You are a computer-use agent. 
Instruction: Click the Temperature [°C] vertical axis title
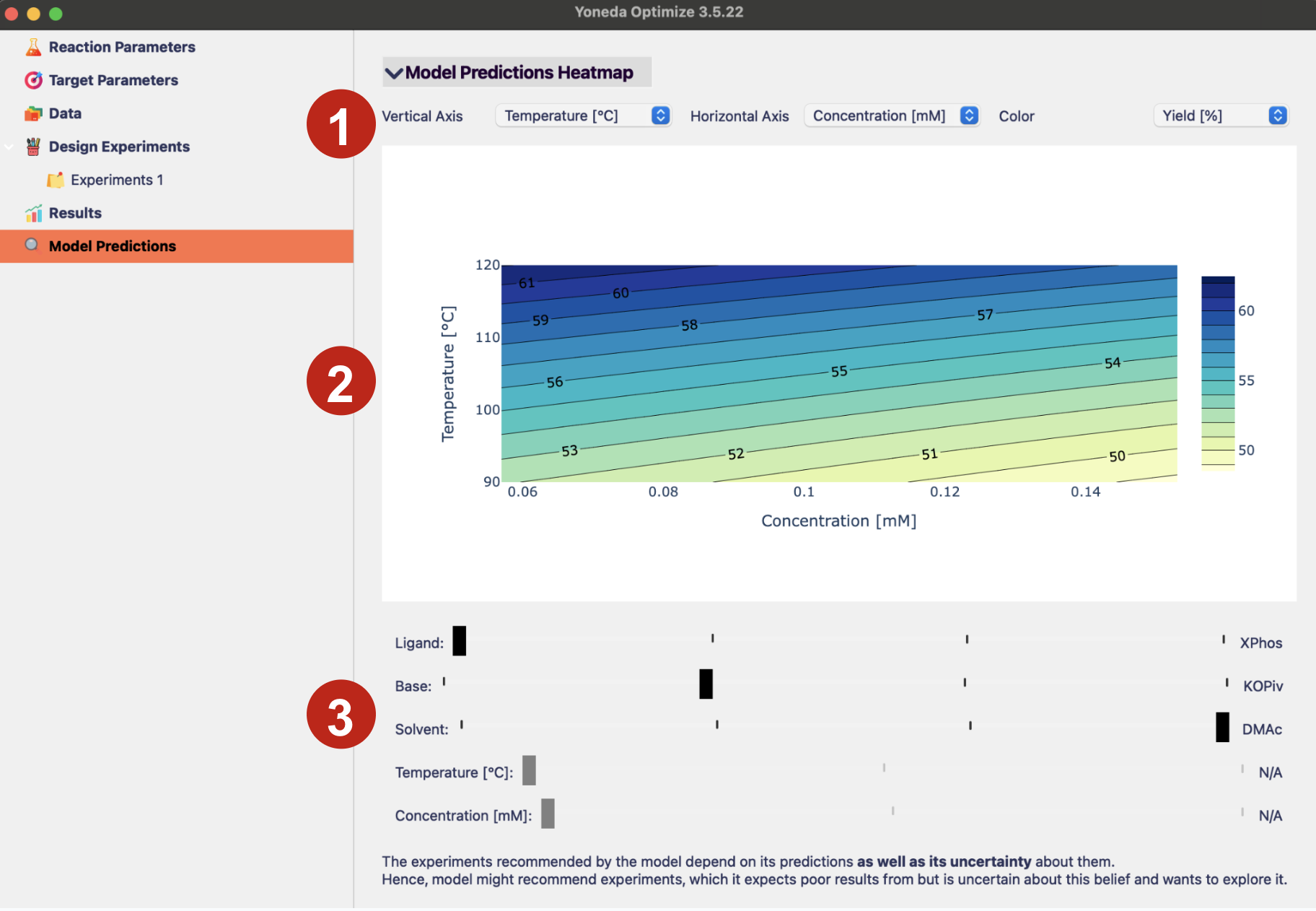pyautogui.click(x=448, y=373)
